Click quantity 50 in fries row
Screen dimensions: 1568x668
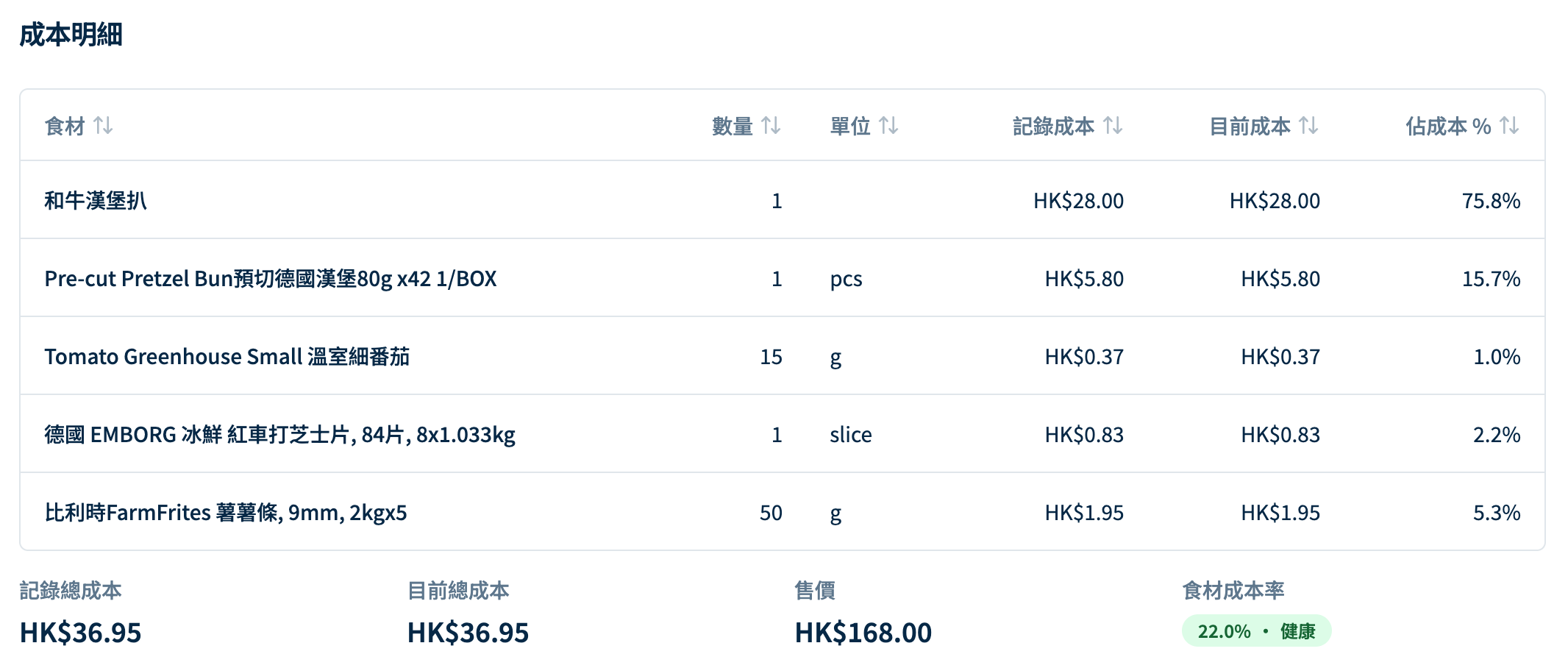[x=771, y=513]
